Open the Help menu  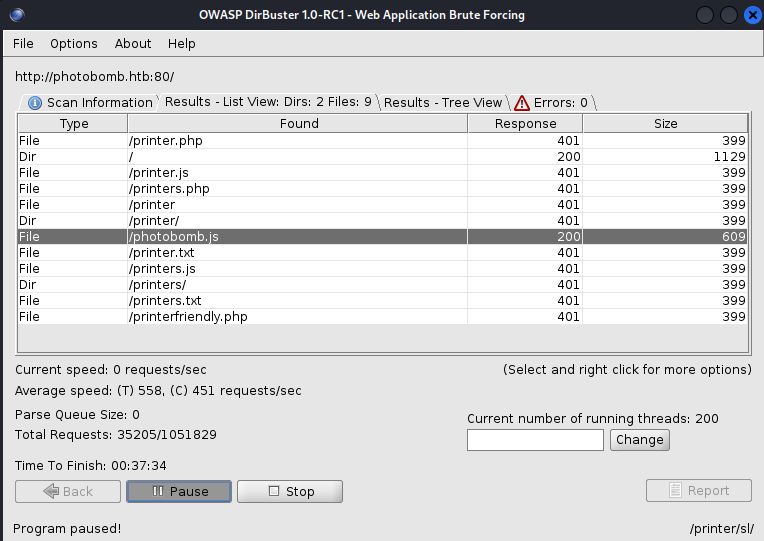(x=182, y=44)
